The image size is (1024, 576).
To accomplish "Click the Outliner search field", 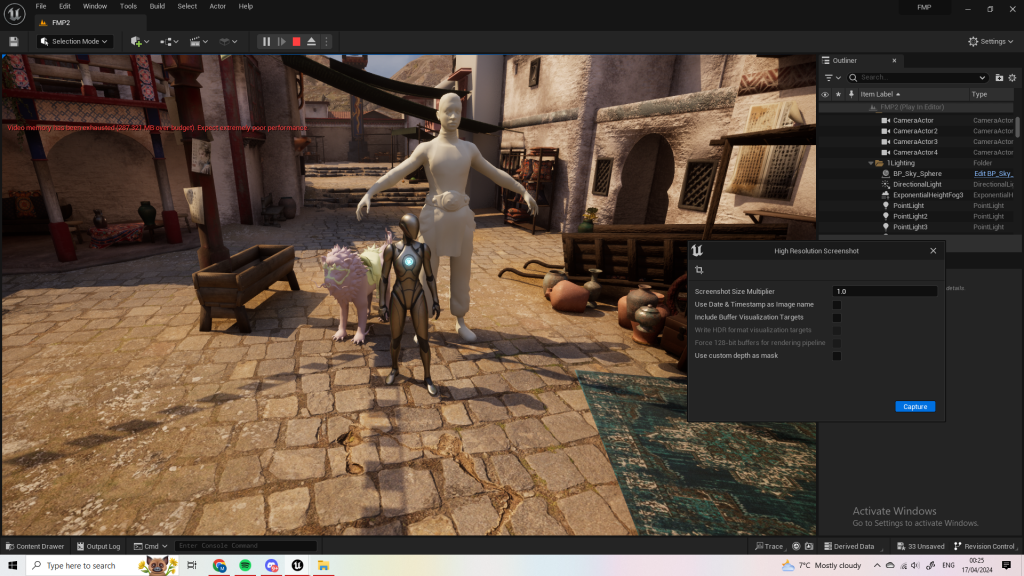I will tap(917, 78).
